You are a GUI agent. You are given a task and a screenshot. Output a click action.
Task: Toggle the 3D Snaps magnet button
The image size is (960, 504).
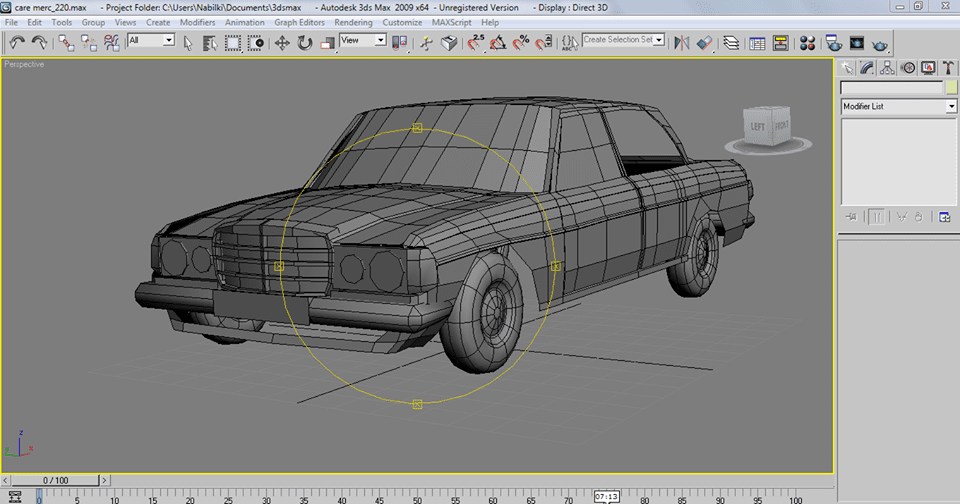(474, 42)
